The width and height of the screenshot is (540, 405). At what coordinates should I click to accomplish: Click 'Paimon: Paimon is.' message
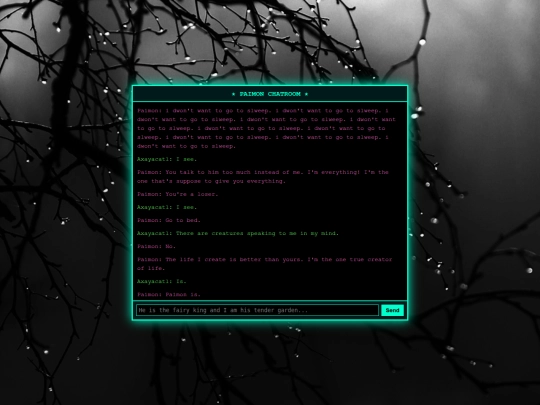(169, 295)
